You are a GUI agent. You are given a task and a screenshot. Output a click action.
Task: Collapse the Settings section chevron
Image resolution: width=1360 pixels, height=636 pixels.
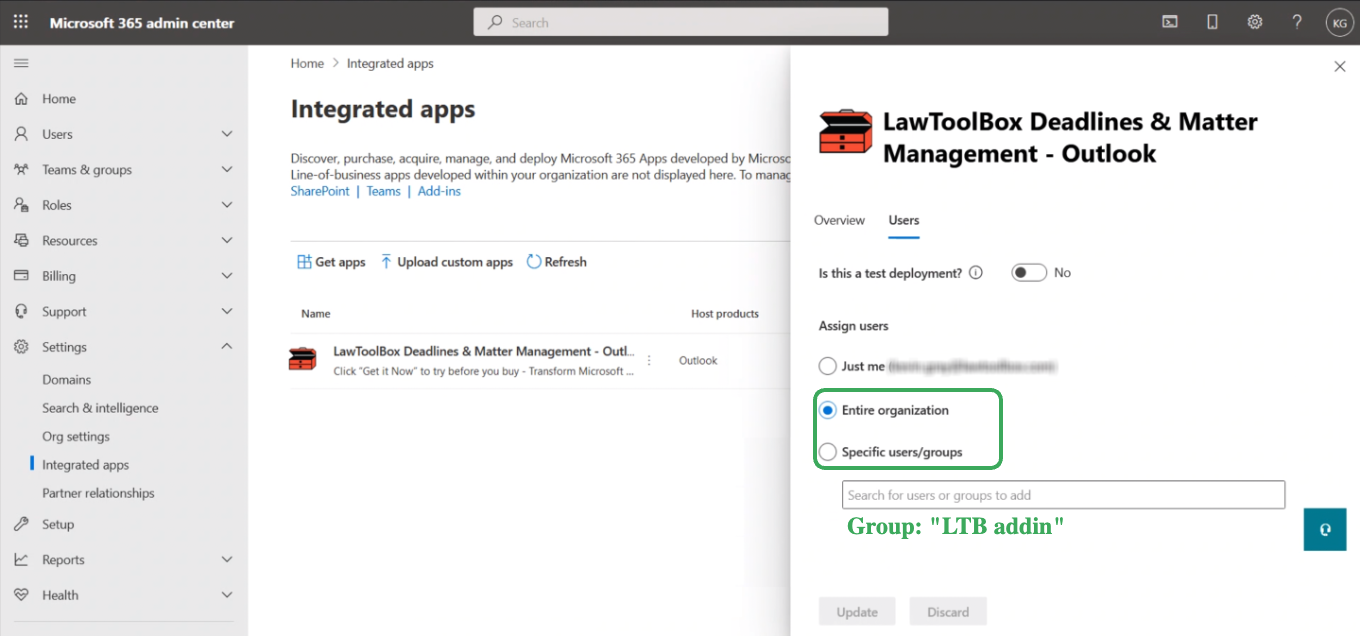(x=227, y=347)
